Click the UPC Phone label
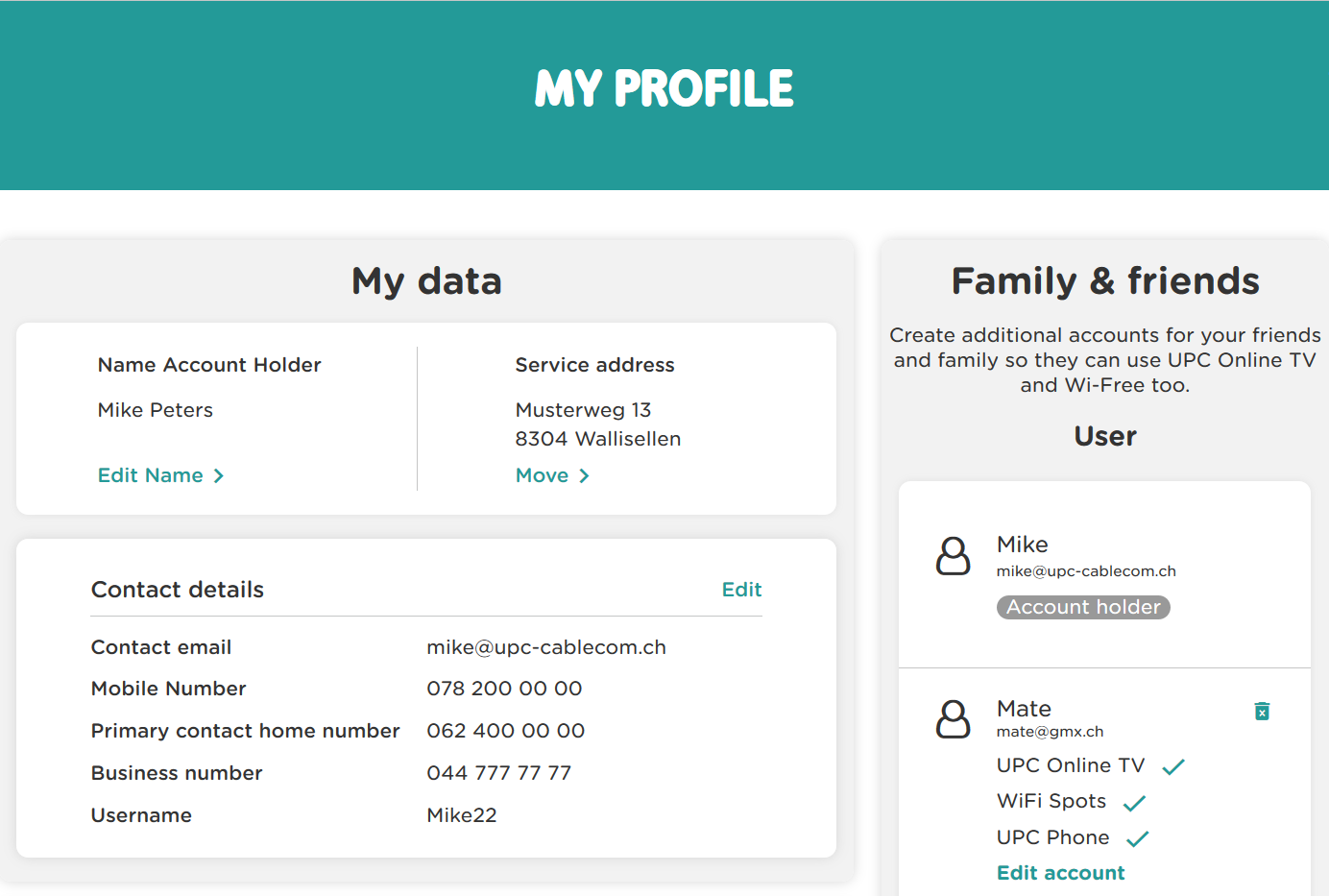Viewport: 1329px width, 896px height. point(1052,837)
